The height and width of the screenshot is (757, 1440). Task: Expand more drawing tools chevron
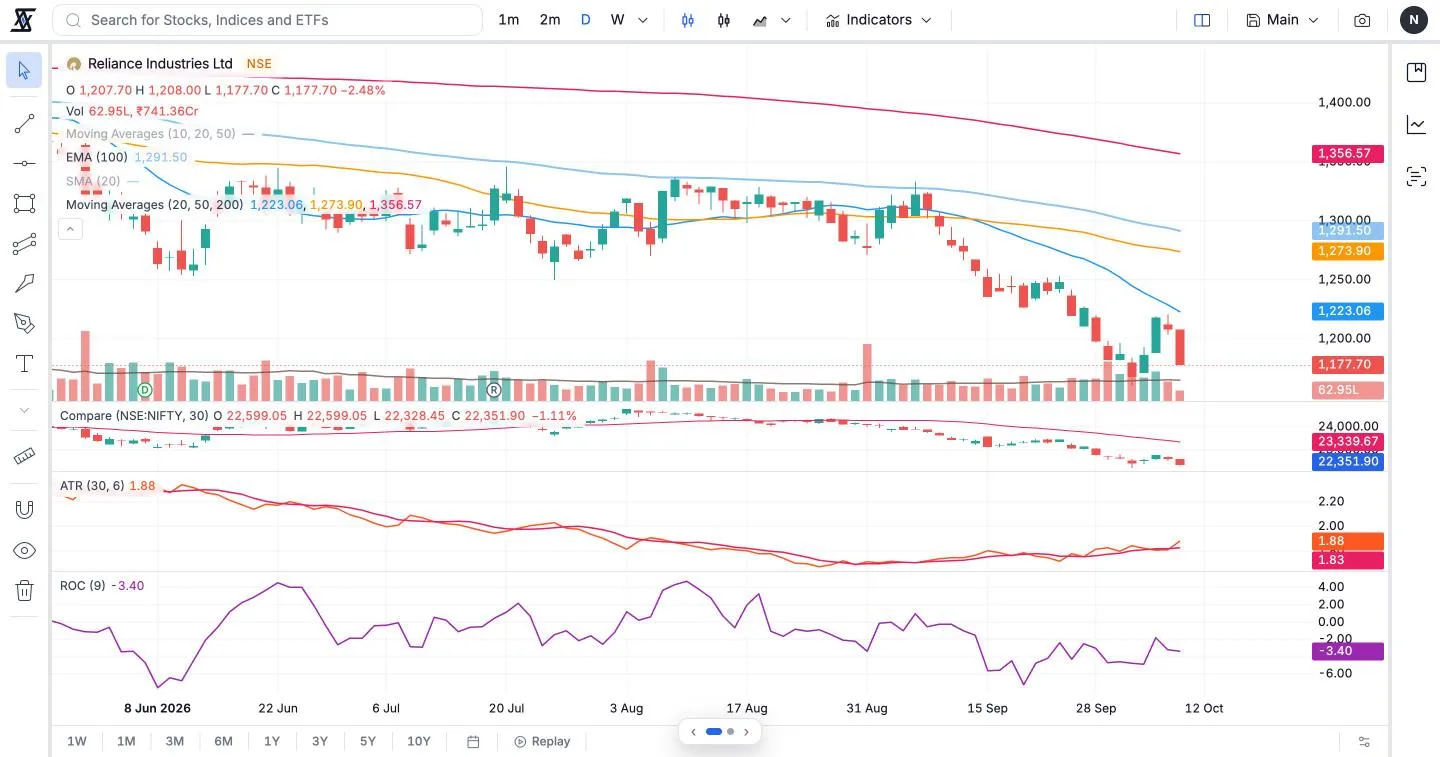tap(24, 410)
